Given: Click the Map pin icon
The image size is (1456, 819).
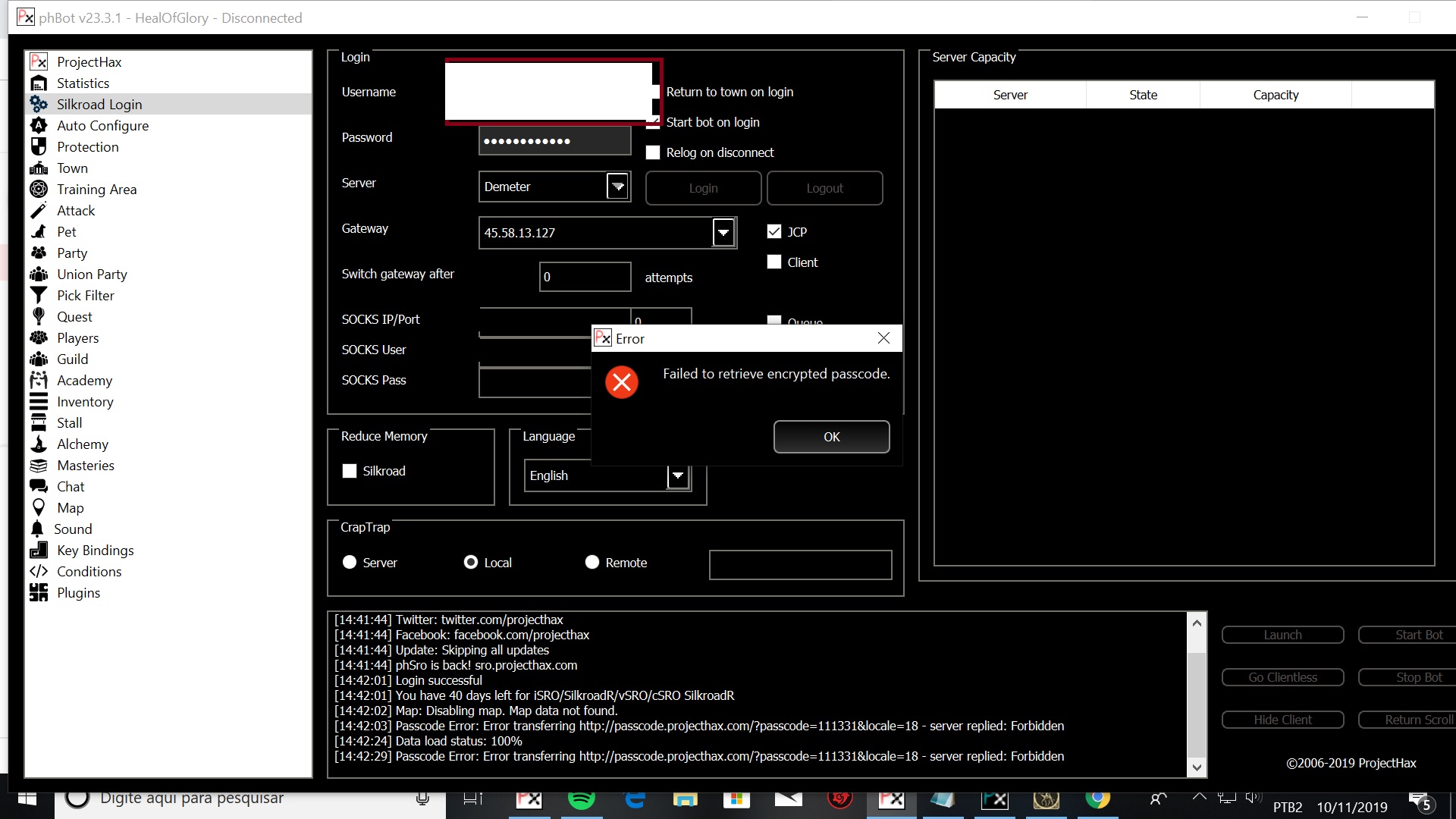Looking at the screenshot, I should 39,507.
